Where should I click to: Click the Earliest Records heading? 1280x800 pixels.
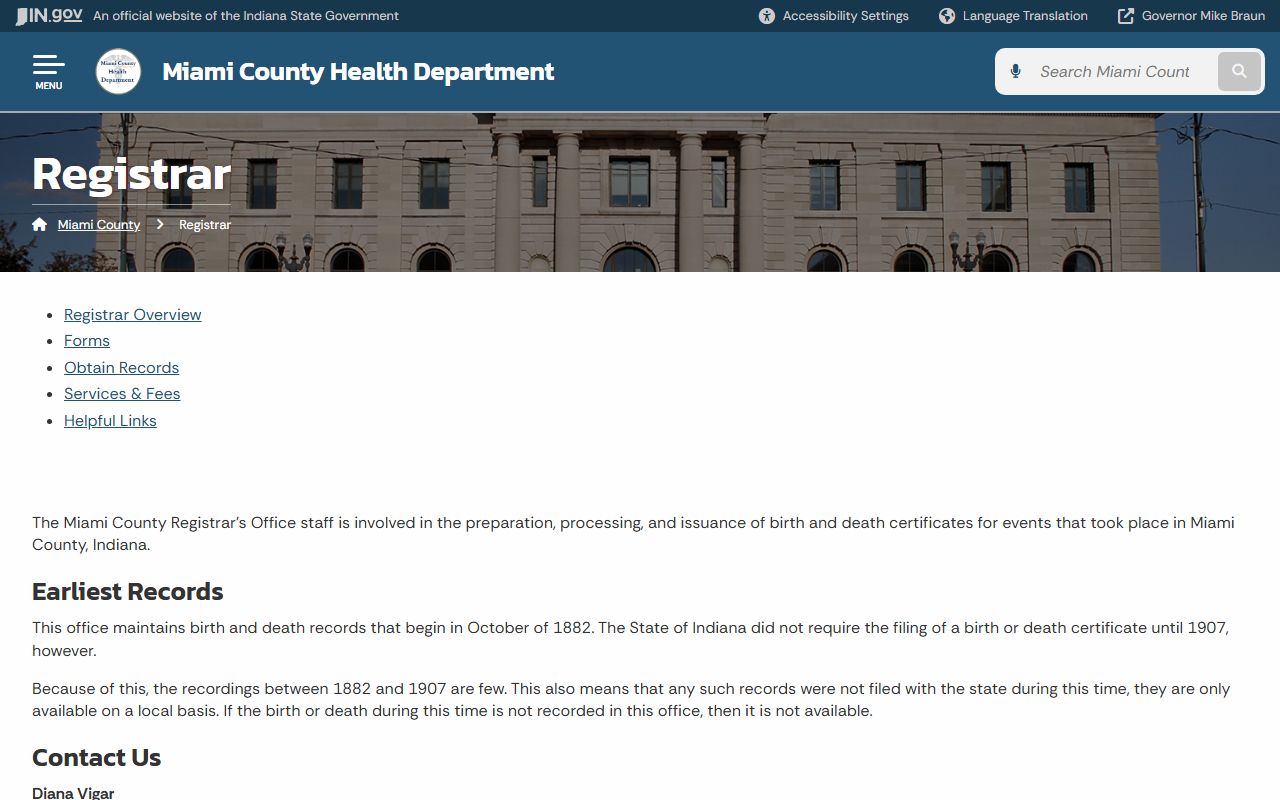pos(128,592)
